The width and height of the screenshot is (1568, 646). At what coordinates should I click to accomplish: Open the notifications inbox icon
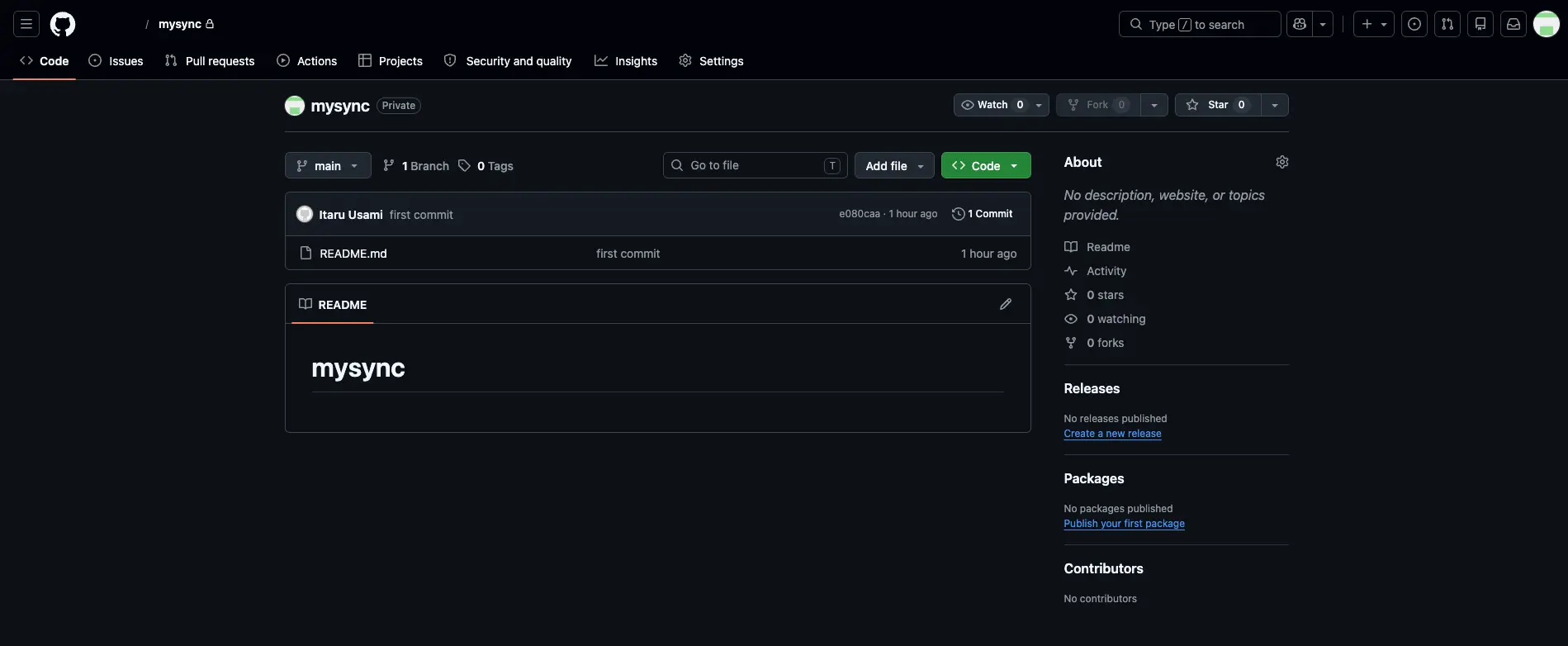(1514, 24)
